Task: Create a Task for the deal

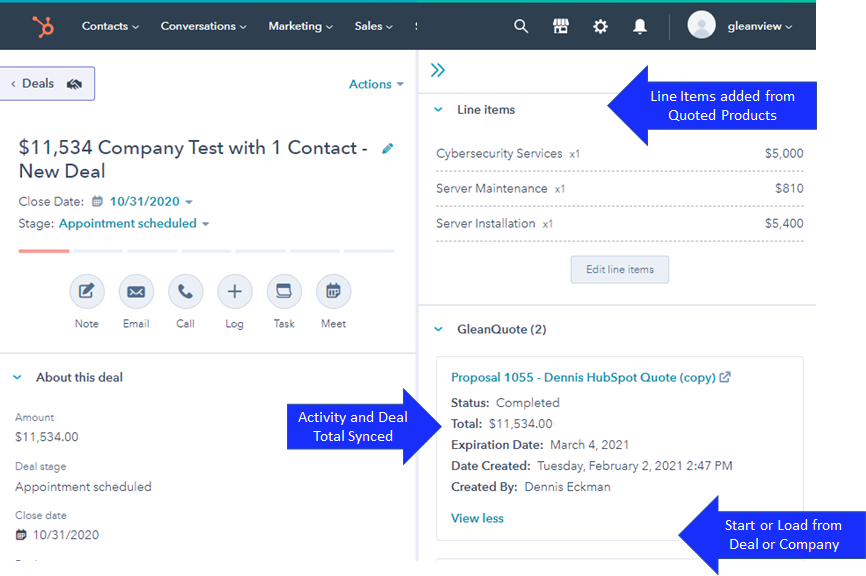Action: pos(284,292)
